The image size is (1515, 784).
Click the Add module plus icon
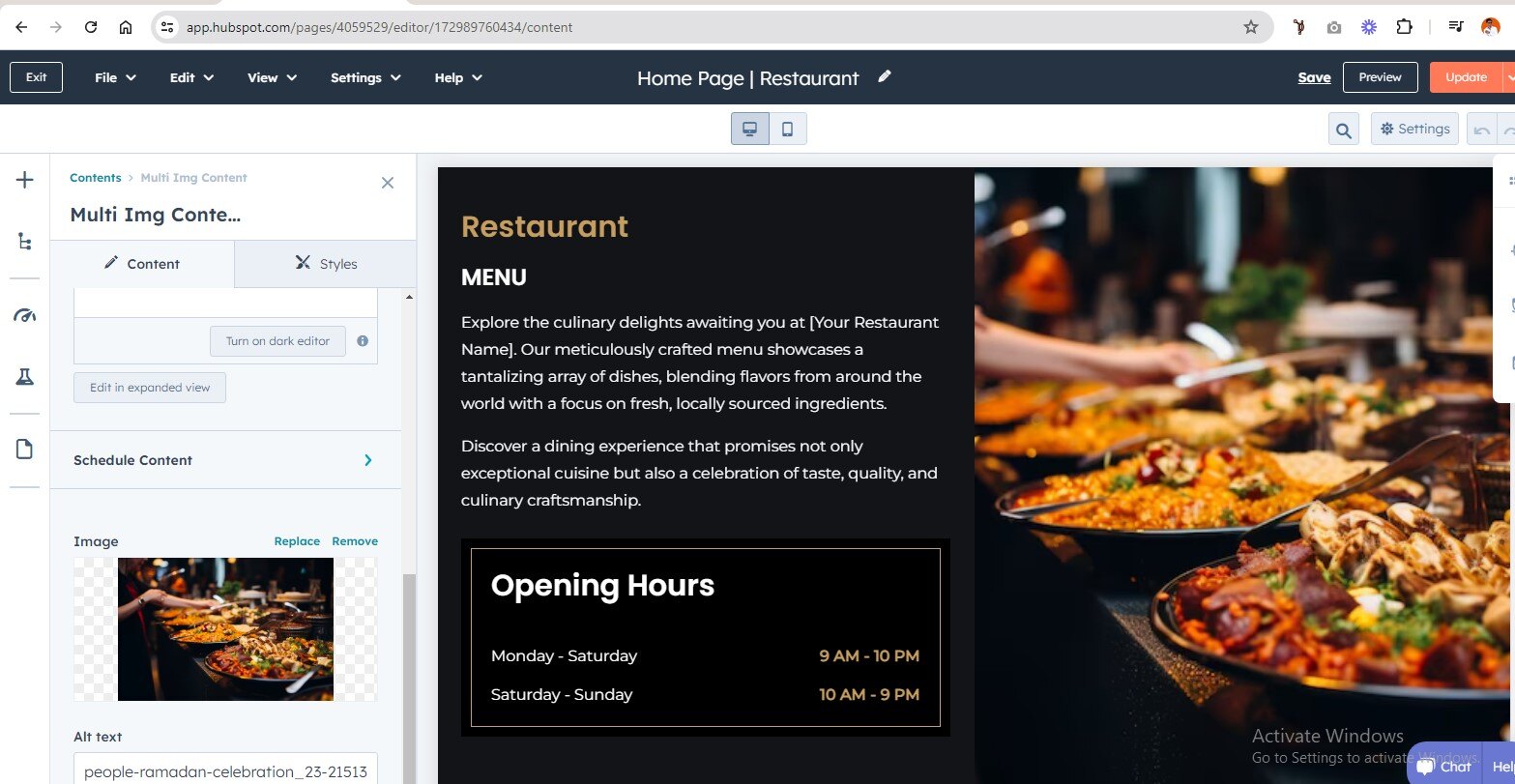pyautogui.click(x=25, y=181)
